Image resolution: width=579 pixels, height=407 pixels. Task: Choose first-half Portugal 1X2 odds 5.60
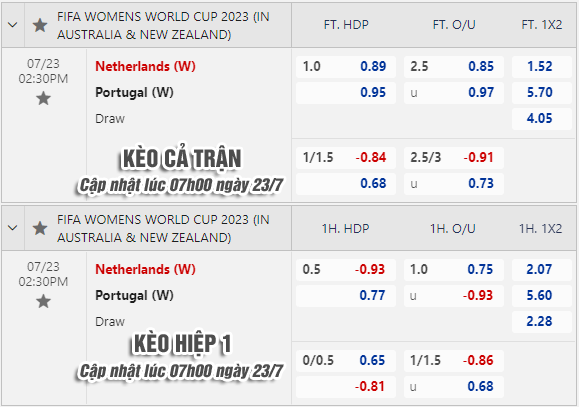coord(541,295)
